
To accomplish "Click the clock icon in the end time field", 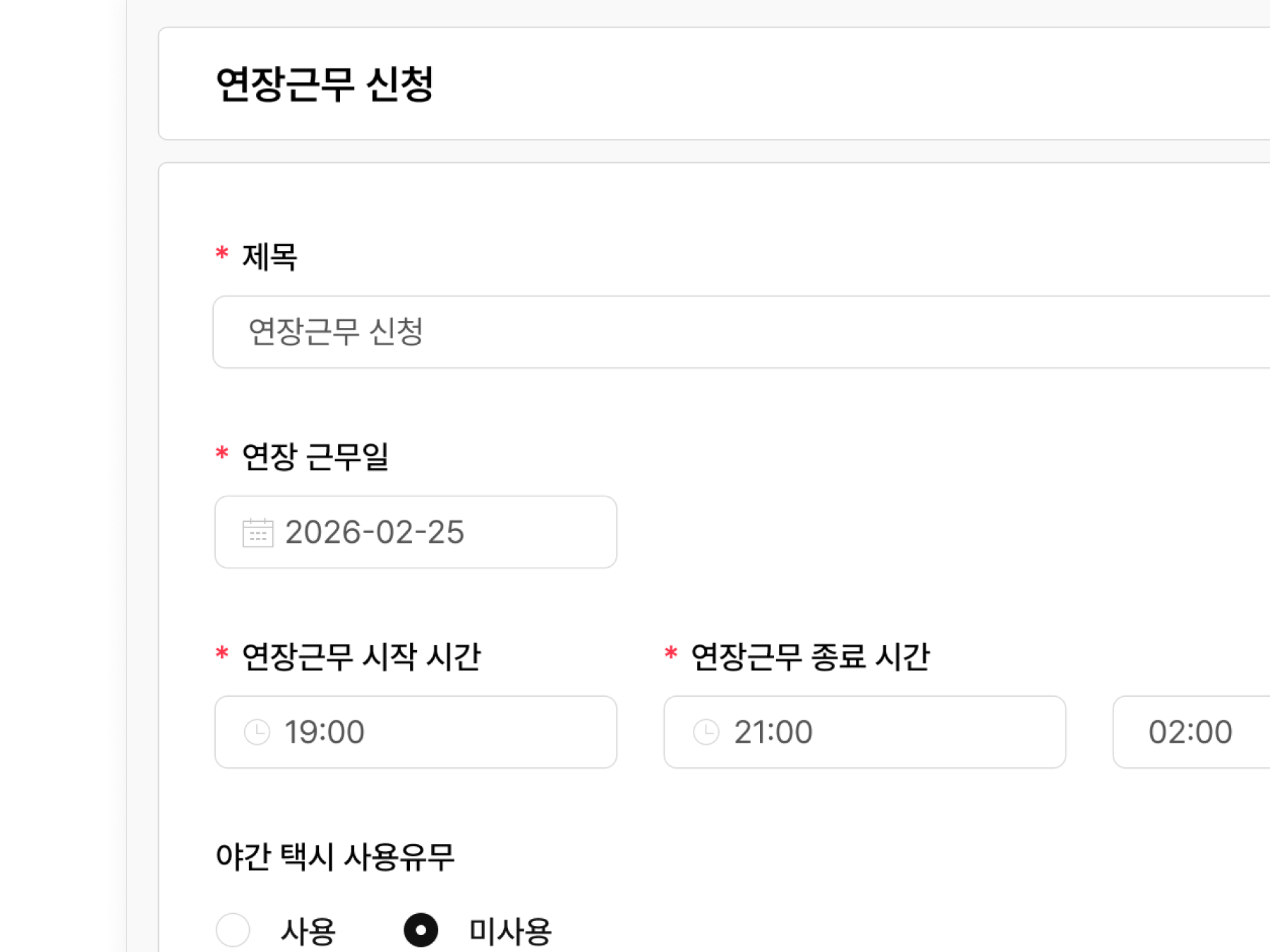I will [x=706, y=732].
